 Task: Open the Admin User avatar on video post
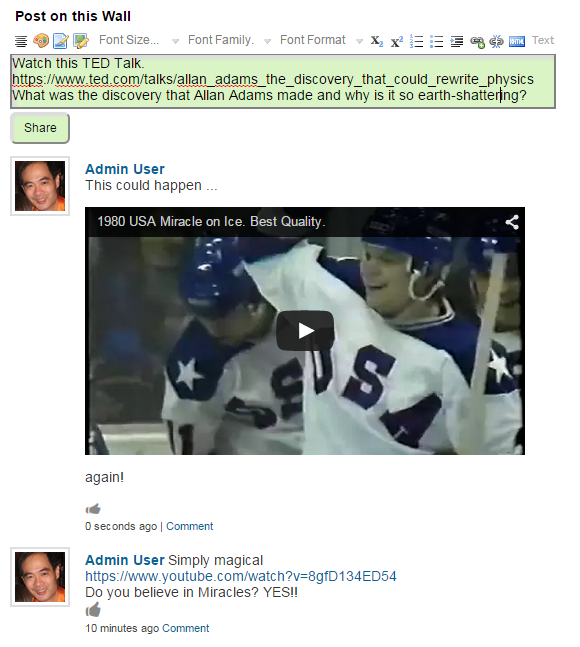coord(40,186)
